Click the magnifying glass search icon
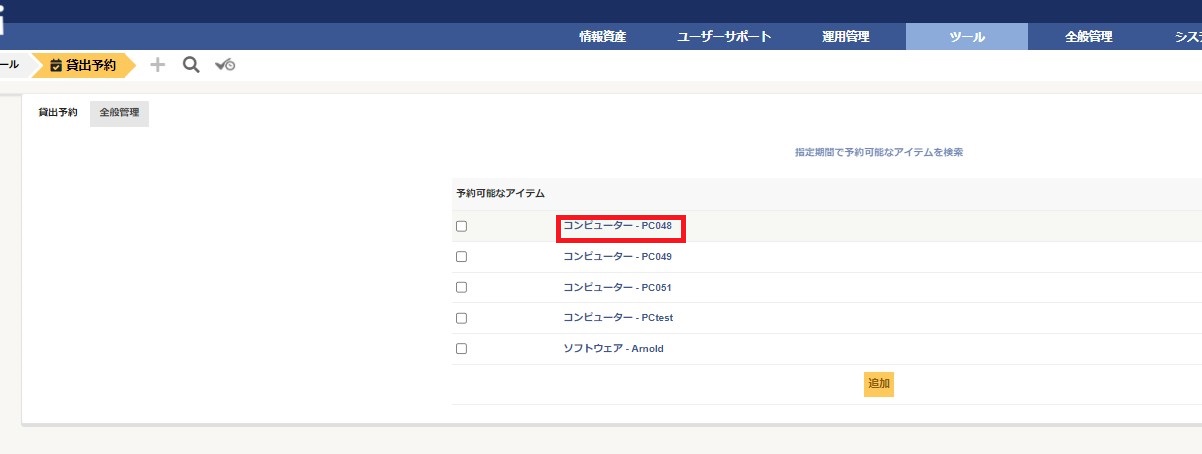This screenshot has width=1202, height=454. point(191,65)
